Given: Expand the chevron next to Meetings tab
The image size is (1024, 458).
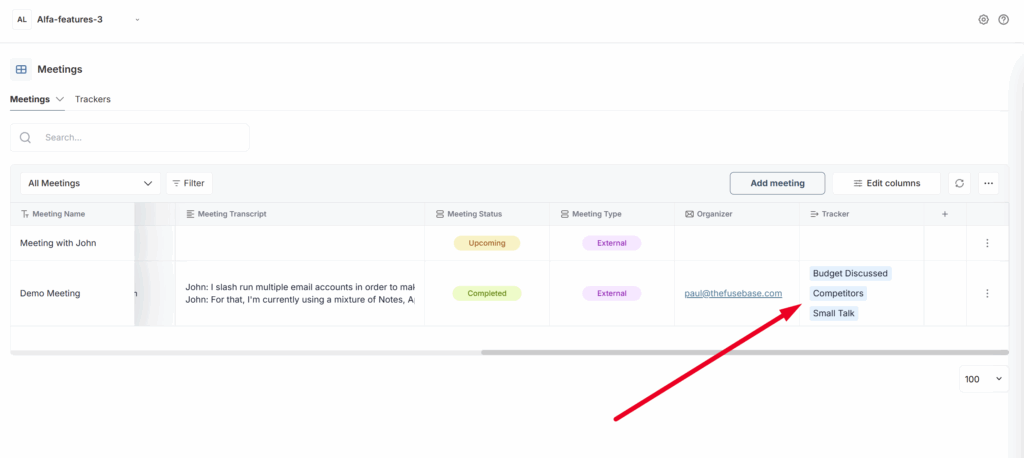Looking at the screenshot, I should point(60,99).
